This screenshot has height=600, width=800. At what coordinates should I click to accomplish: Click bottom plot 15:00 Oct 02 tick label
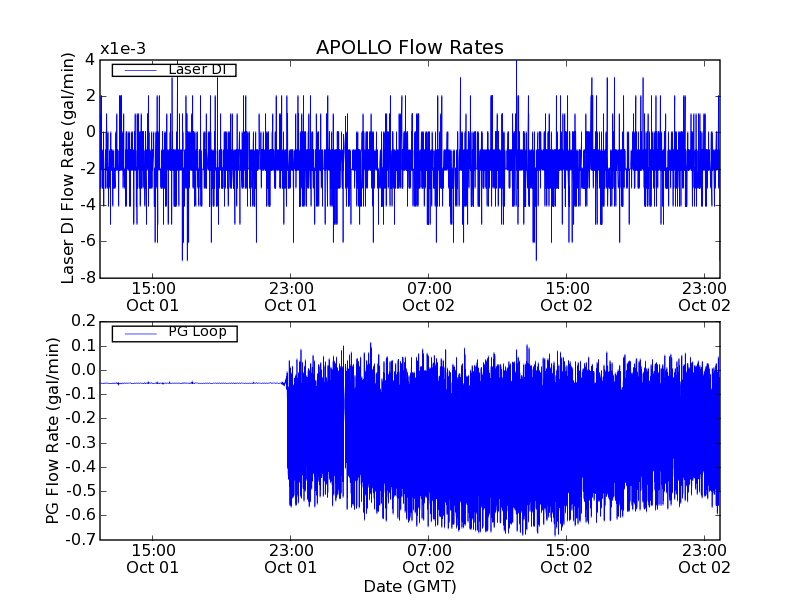tap(566, 559)
